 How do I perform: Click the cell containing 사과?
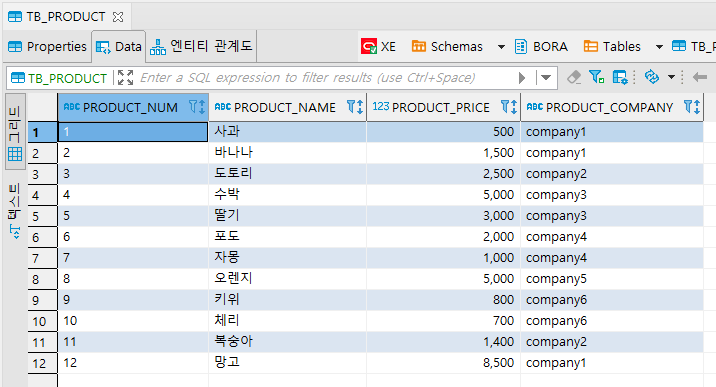pos(287,132)
